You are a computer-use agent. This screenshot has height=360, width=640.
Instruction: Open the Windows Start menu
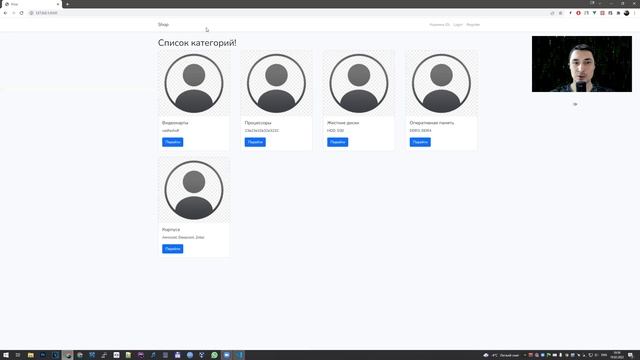tap(6, 355)
